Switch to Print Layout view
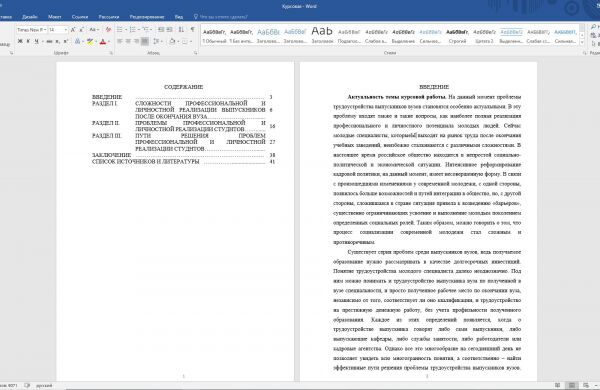Screen dimensions: 600x390 pyautogui.click(x=572, y=385)
